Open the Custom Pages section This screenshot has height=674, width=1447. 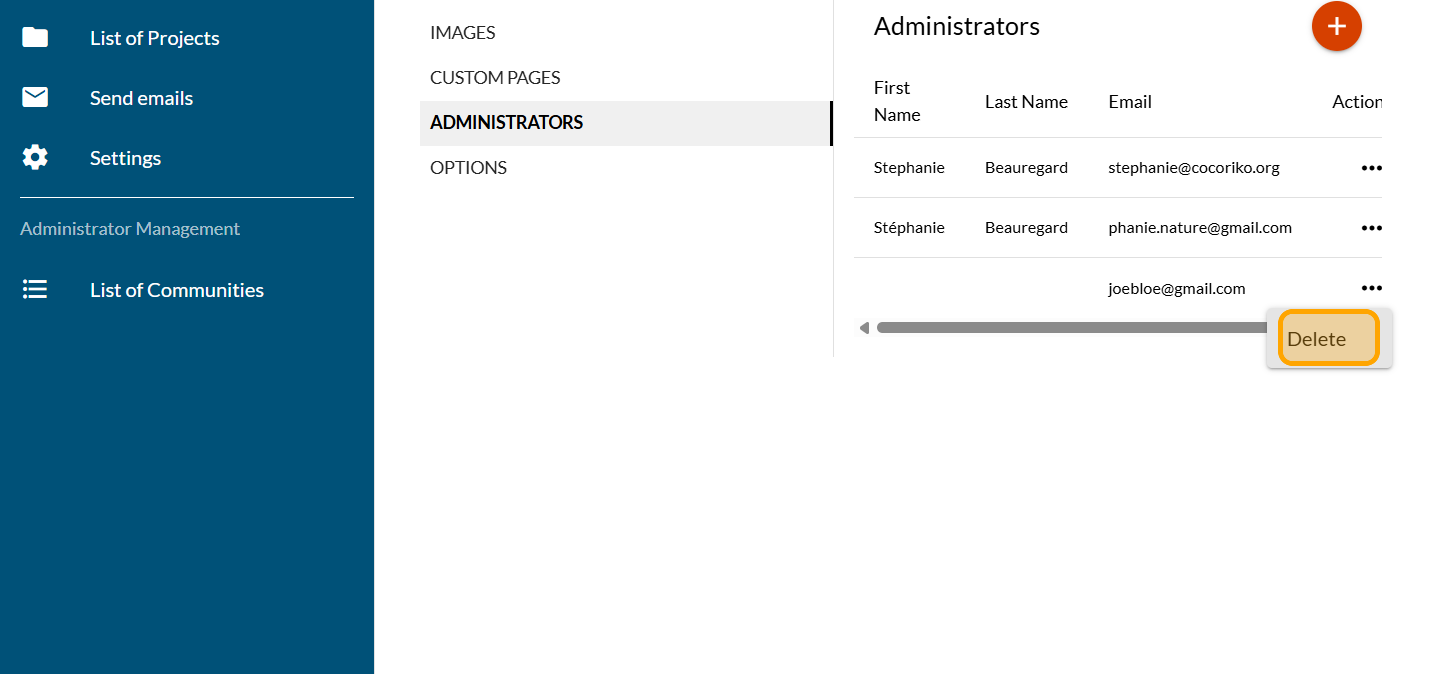coord(495,78)
